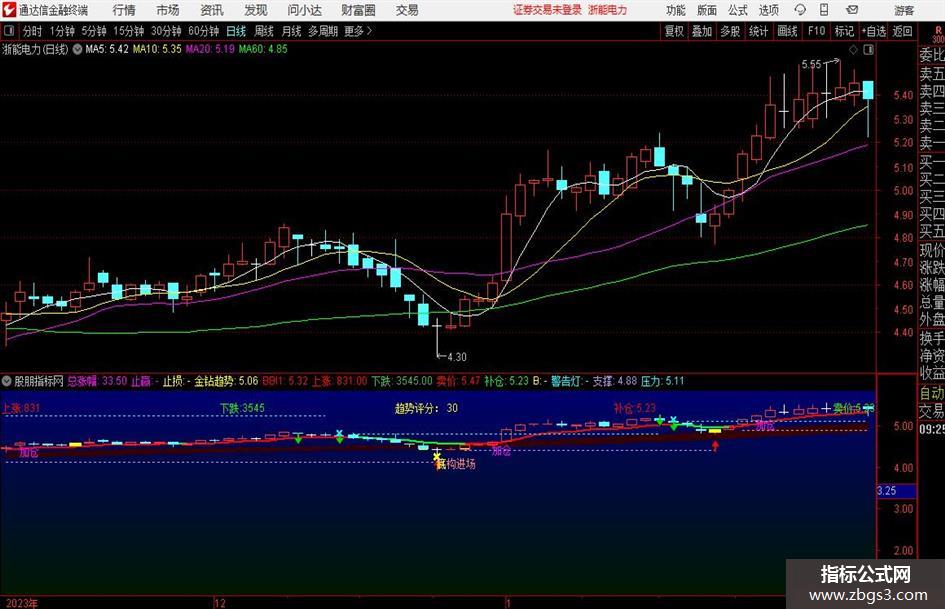Open the 交易 menu
This screenshot has width=945, height=609.
click(x=407, y=10)
